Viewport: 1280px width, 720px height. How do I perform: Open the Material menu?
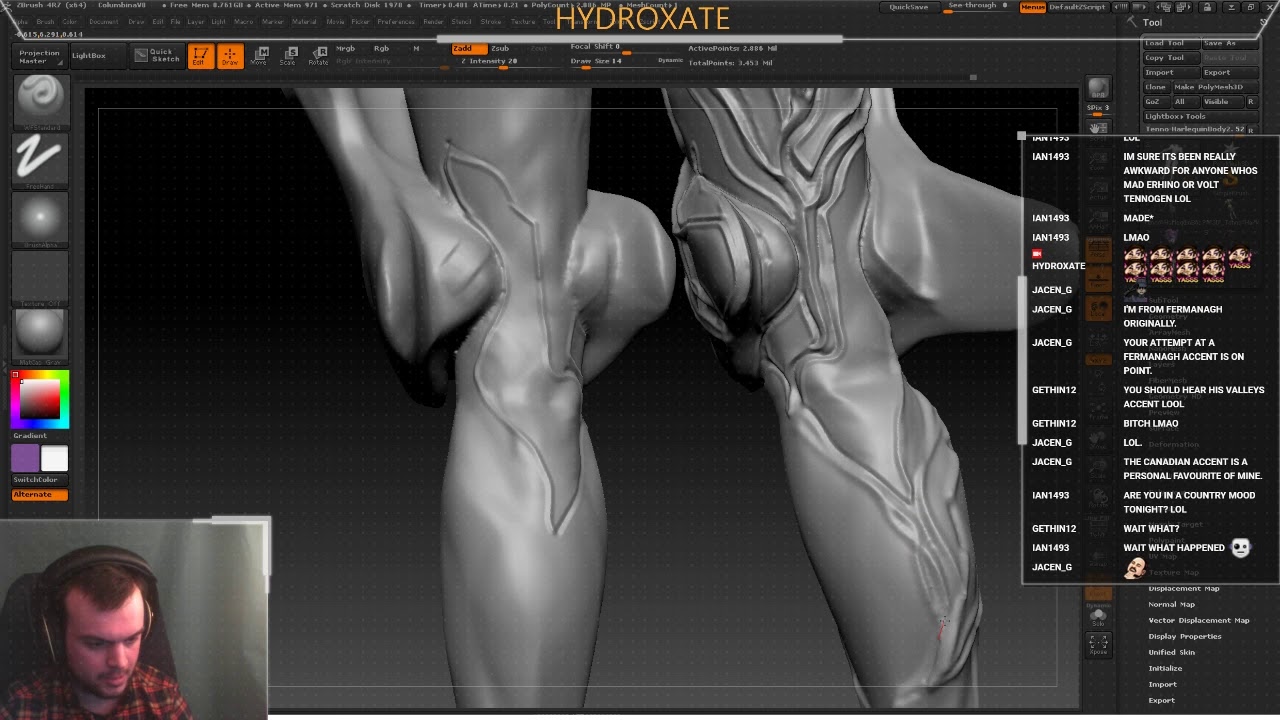pyautogui.click(x=303, y=21)
